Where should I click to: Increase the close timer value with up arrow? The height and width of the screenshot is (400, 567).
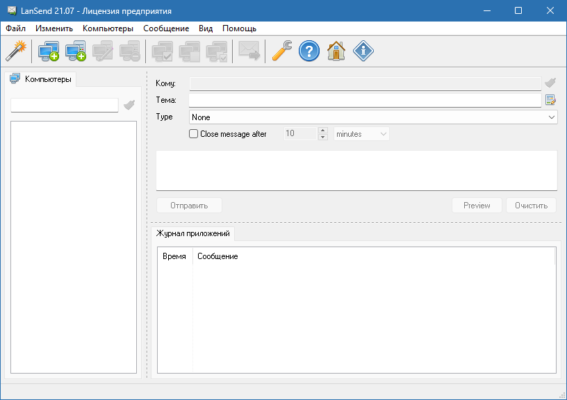pyautogui.click(x=323, y=131)
